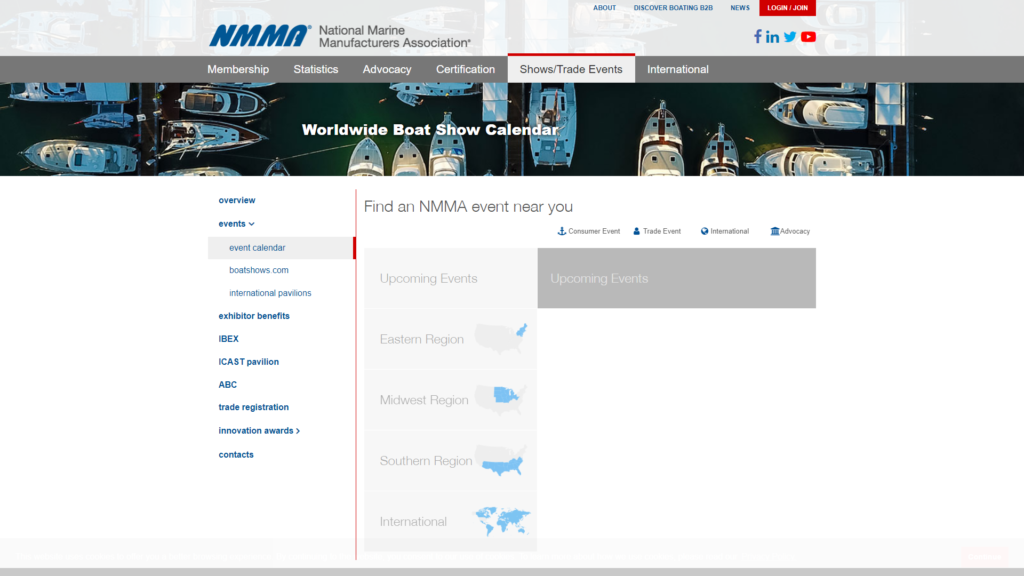Viewport: 1024px width, 576px height.
Task: Select the Southern Region filter
Action: coord(451,460)
